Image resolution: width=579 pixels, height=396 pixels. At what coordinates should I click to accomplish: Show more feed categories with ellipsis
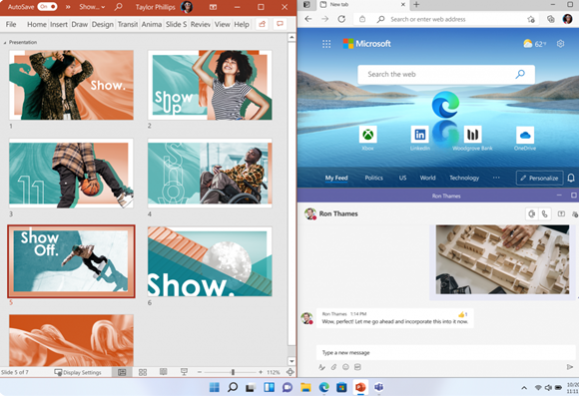(496, 178)
